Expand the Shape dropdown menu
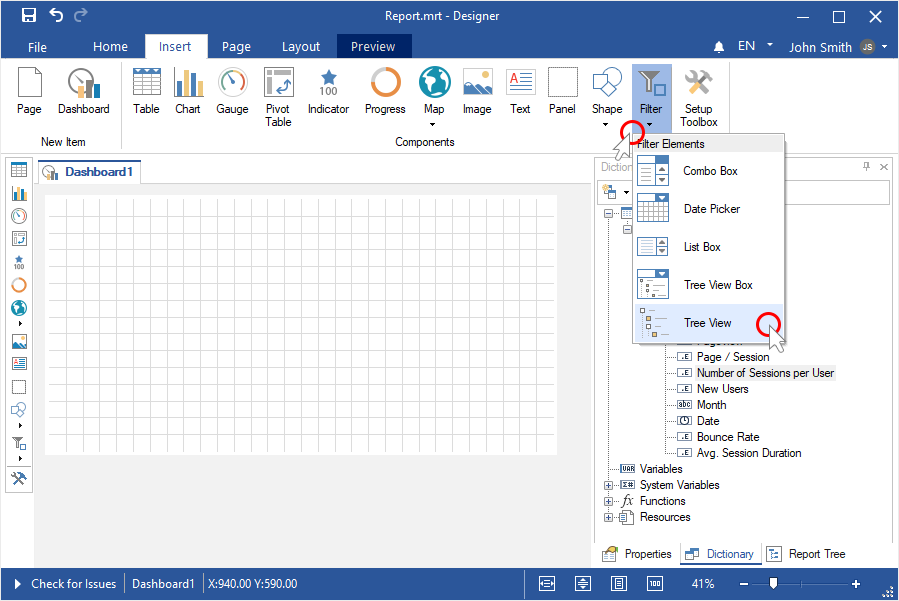Viewport: 899px width, 601px height. tap(606, 125)
